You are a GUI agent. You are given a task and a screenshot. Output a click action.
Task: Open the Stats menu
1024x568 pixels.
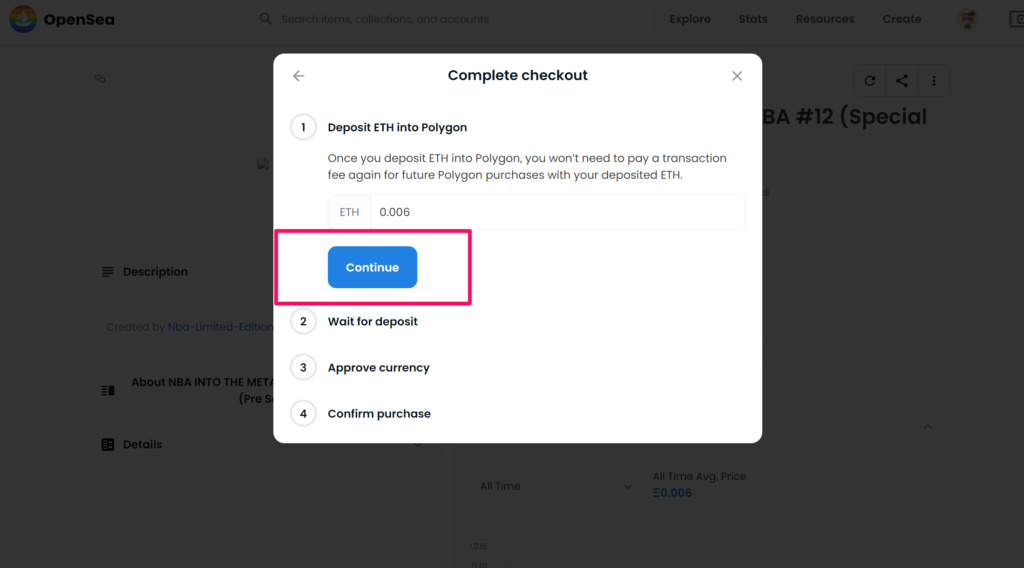pos(753,19)
